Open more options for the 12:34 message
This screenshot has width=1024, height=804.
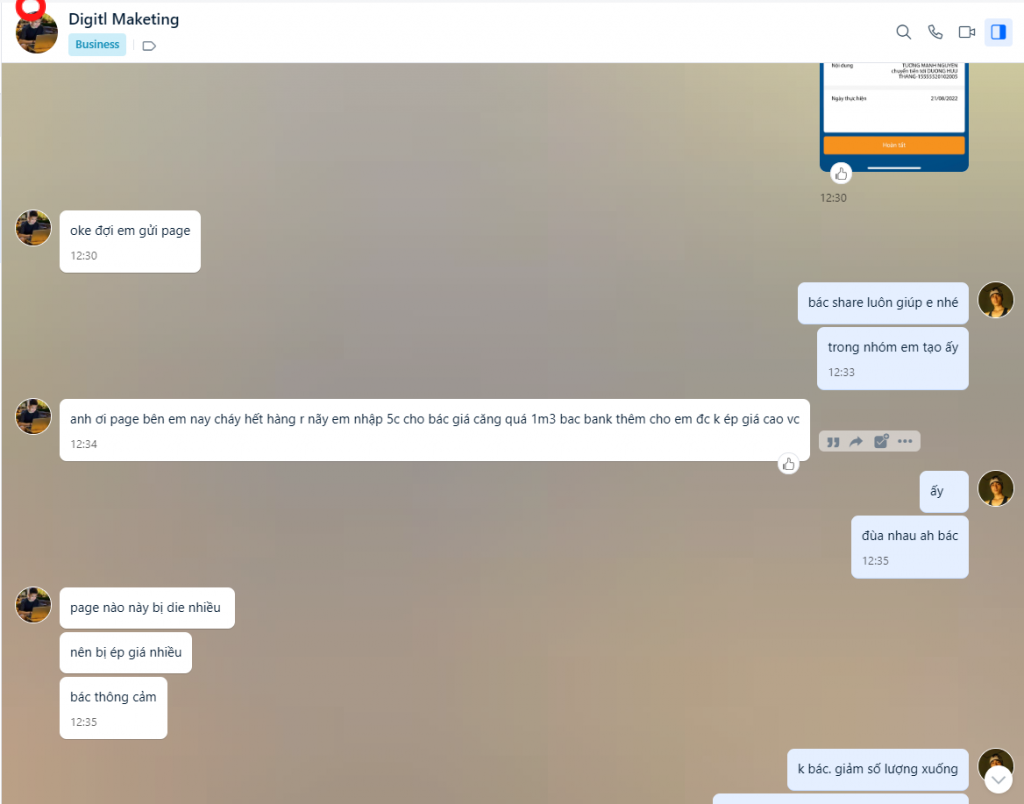click(x=905, y=442)
